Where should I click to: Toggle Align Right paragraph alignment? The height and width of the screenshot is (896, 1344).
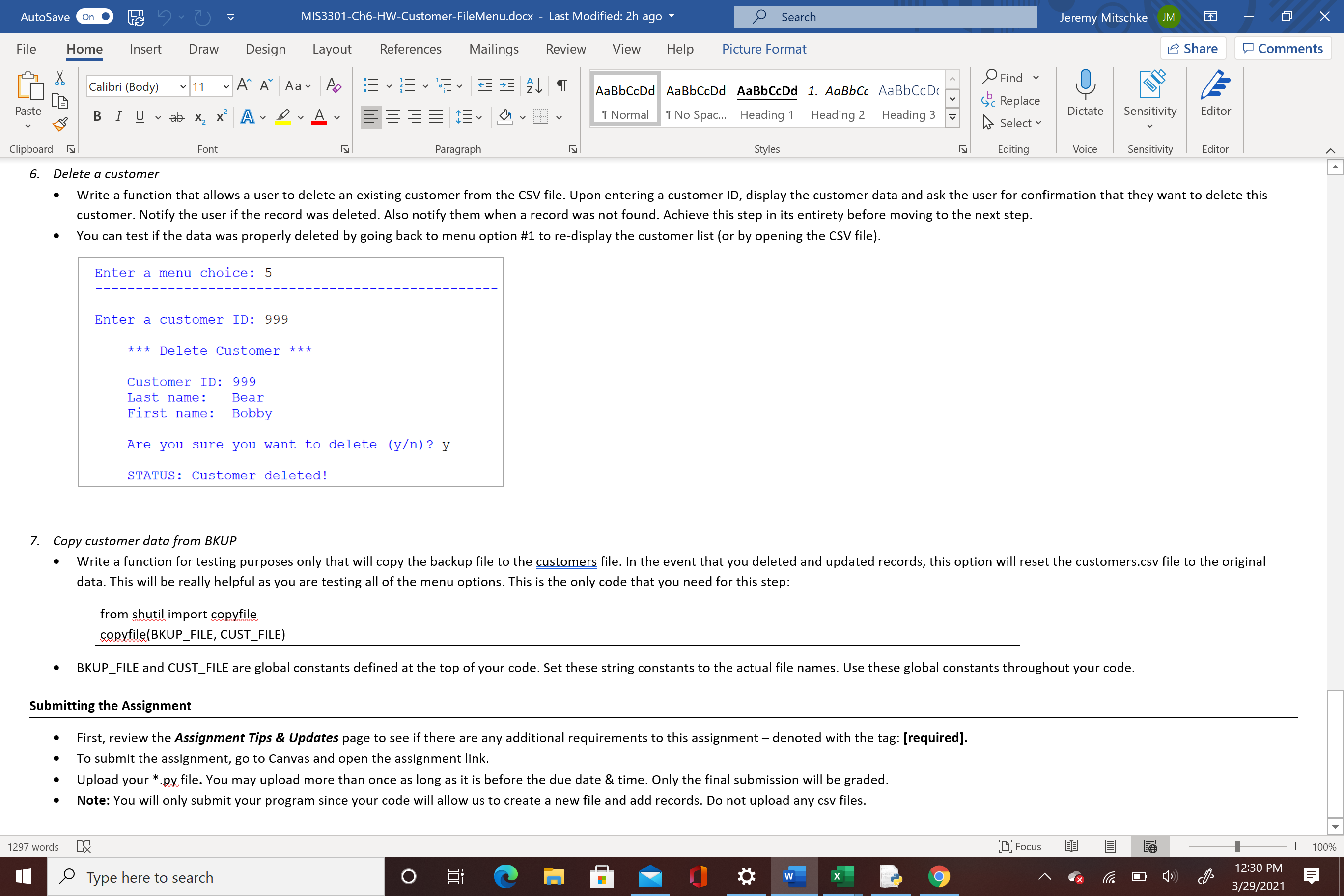(x=414, y=117)
